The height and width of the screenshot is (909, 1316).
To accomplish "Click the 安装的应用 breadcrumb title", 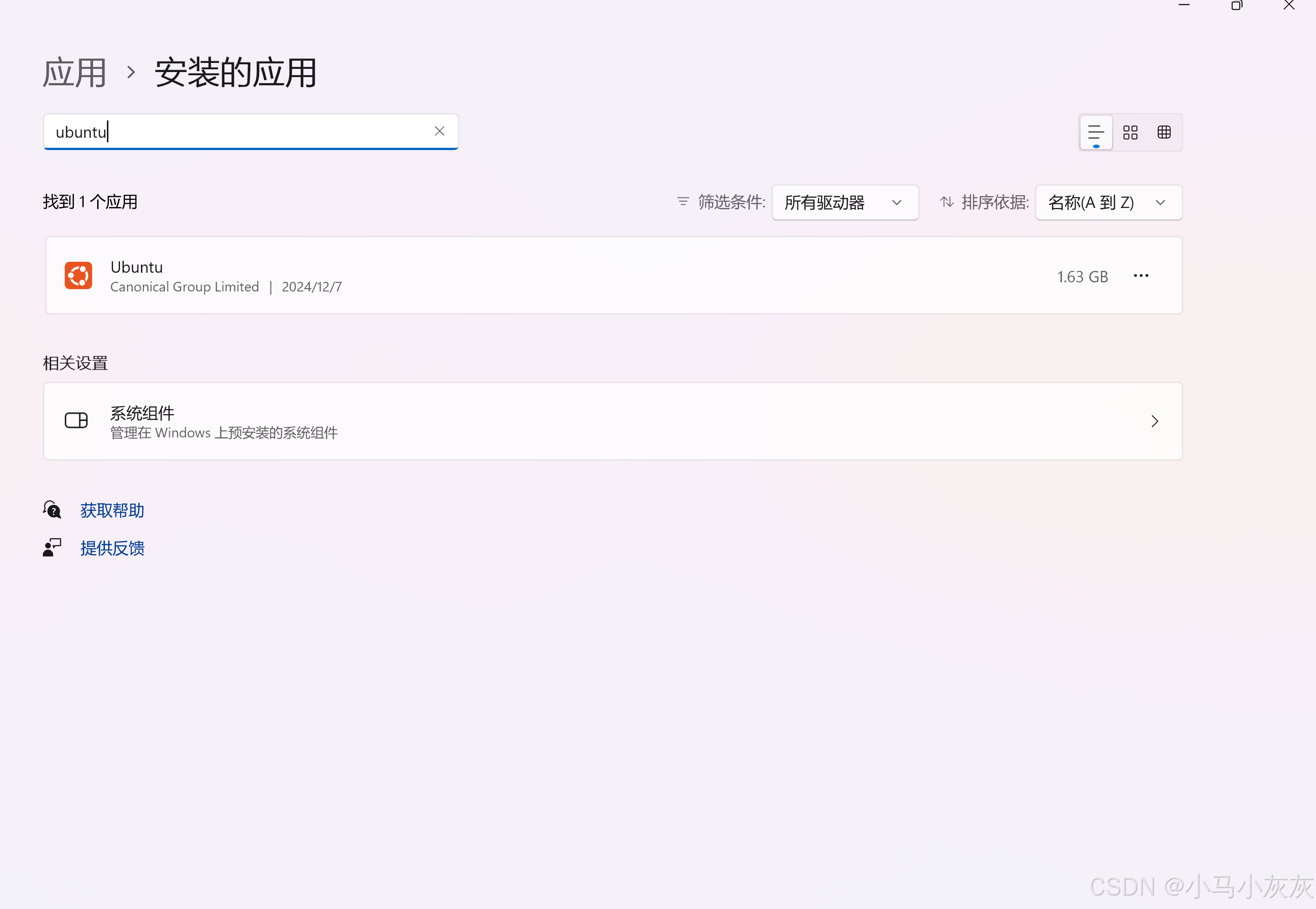I will pyautogui.click(x=235, y=73).
